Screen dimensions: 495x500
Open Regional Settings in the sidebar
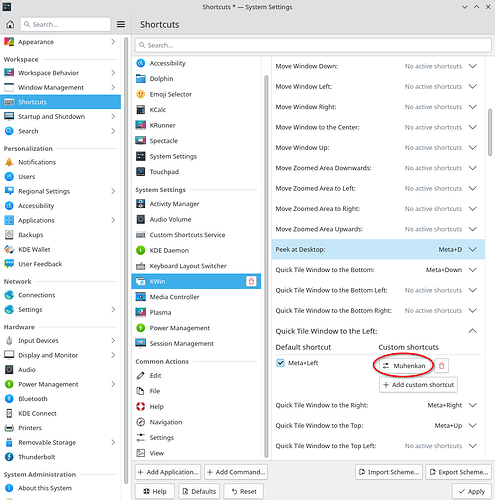pos(60,191)
